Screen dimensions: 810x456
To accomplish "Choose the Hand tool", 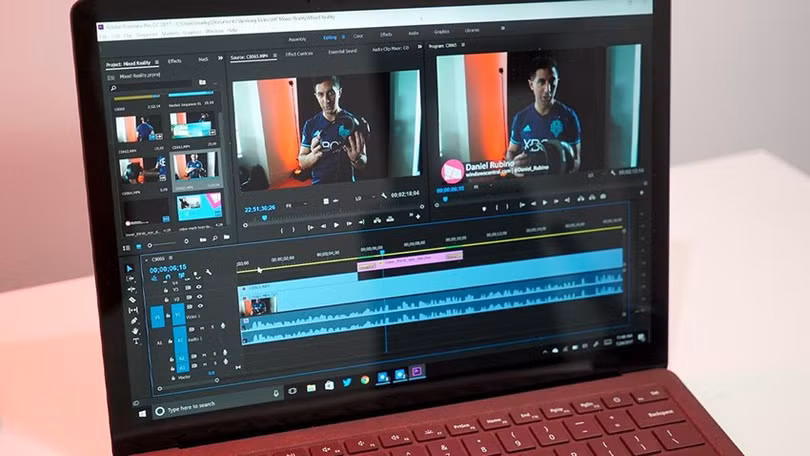I will pyautogui.click(x=135, y=331).
